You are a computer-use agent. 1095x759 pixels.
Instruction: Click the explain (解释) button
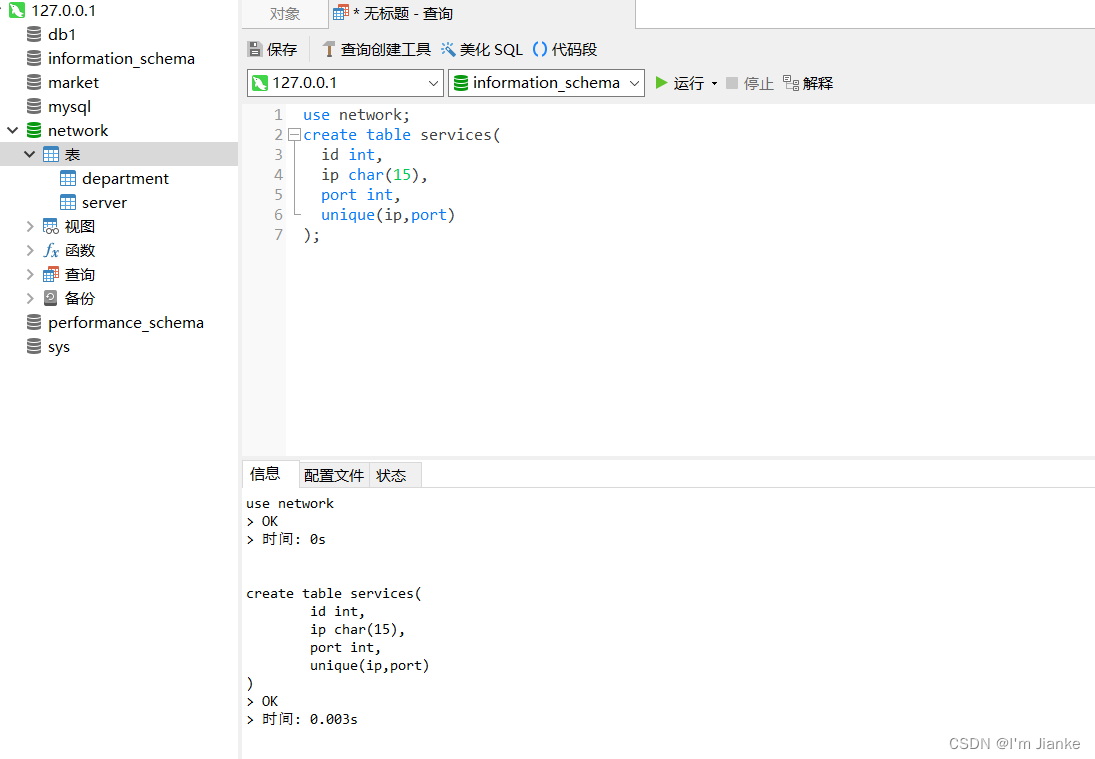[x=808, y=83]
